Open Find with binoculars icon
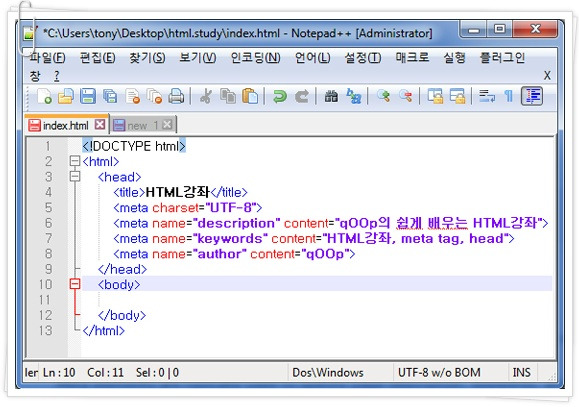Screen dimensions: 579x407 (x=331, y=97)
